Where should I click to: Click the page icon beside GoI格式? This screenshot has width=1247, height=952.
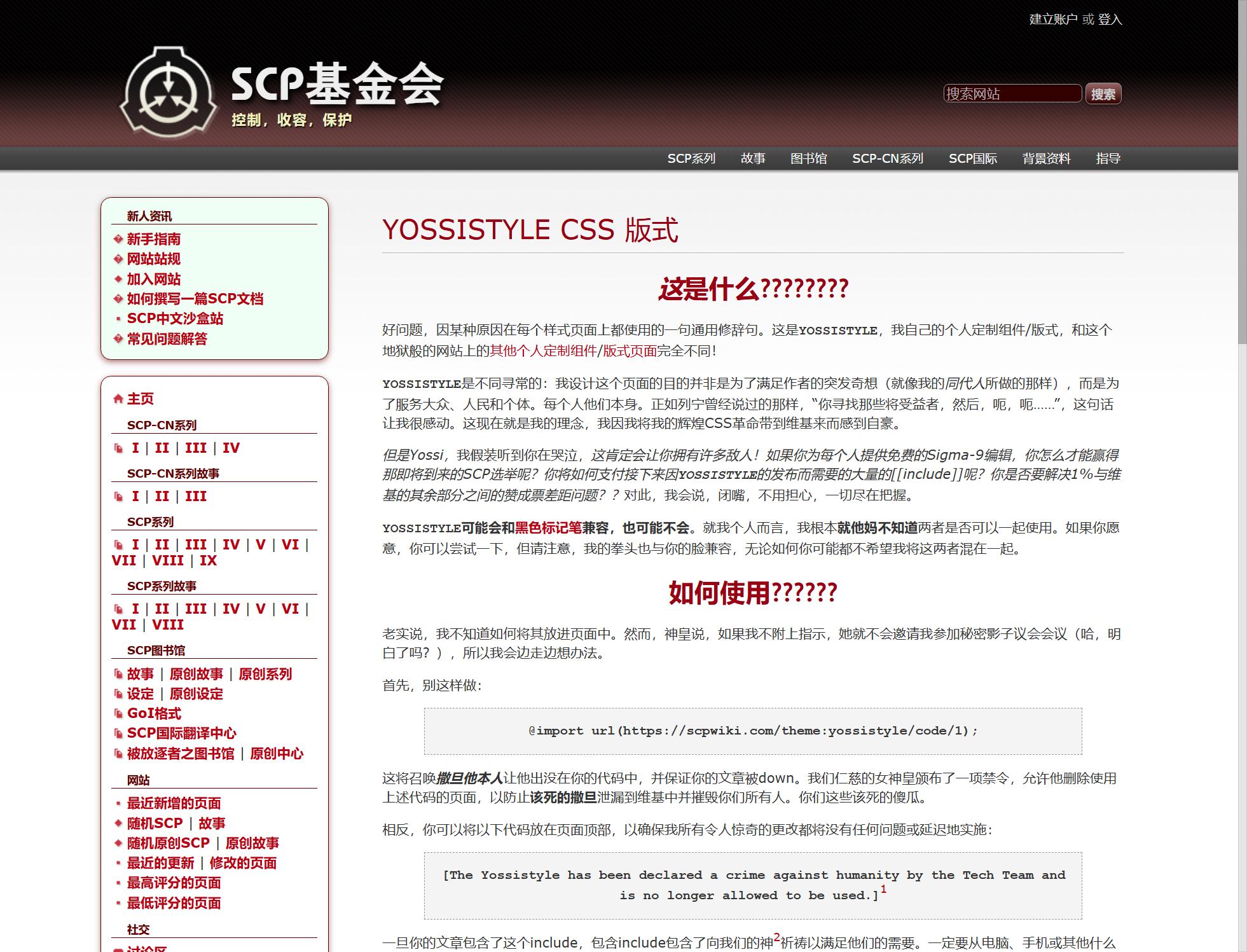pos(118,714)
